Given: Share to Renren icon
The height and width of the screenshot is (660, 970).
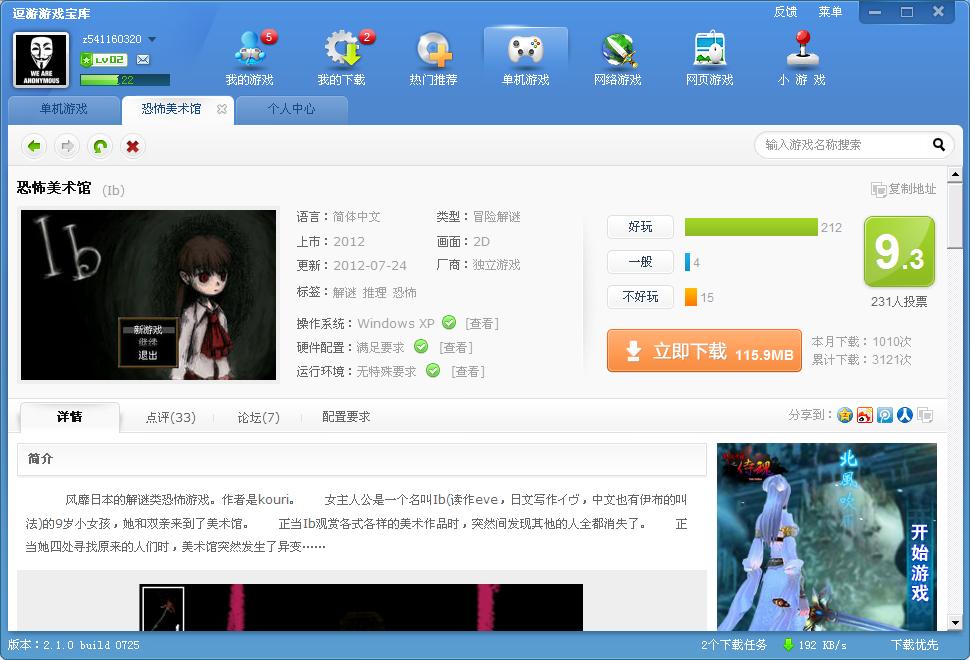Looking at the screenshot, I should click(904, 415).
